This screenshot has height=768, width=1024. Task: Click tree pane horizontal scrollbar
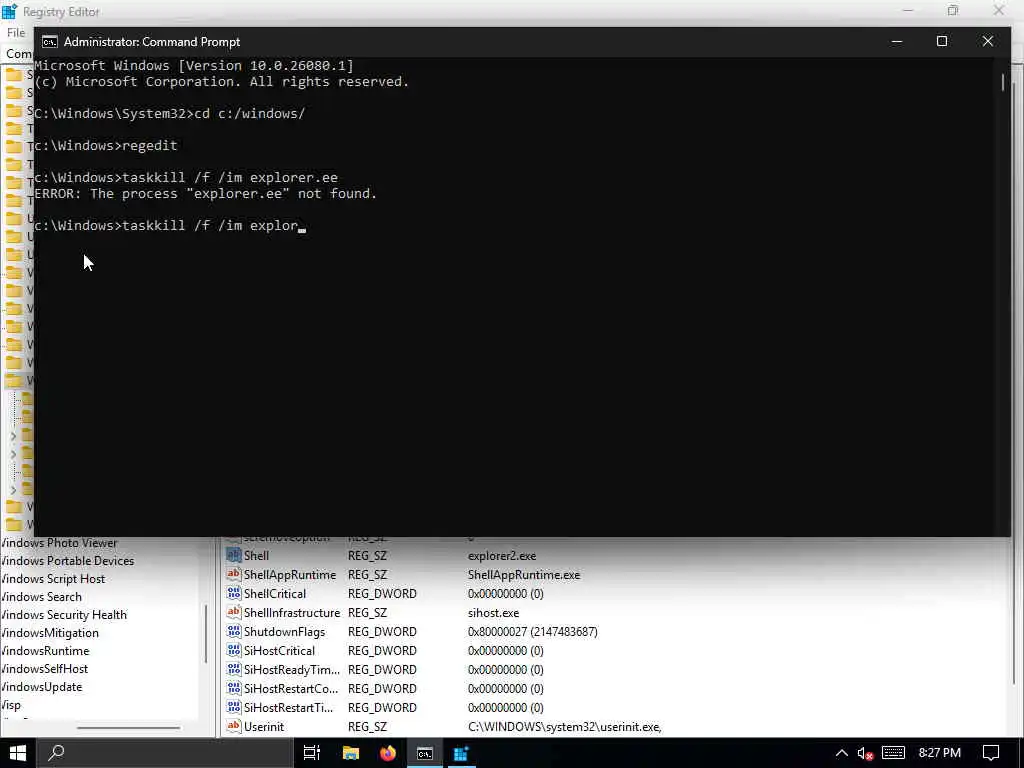pyautogui.click(x=128, y=727)
